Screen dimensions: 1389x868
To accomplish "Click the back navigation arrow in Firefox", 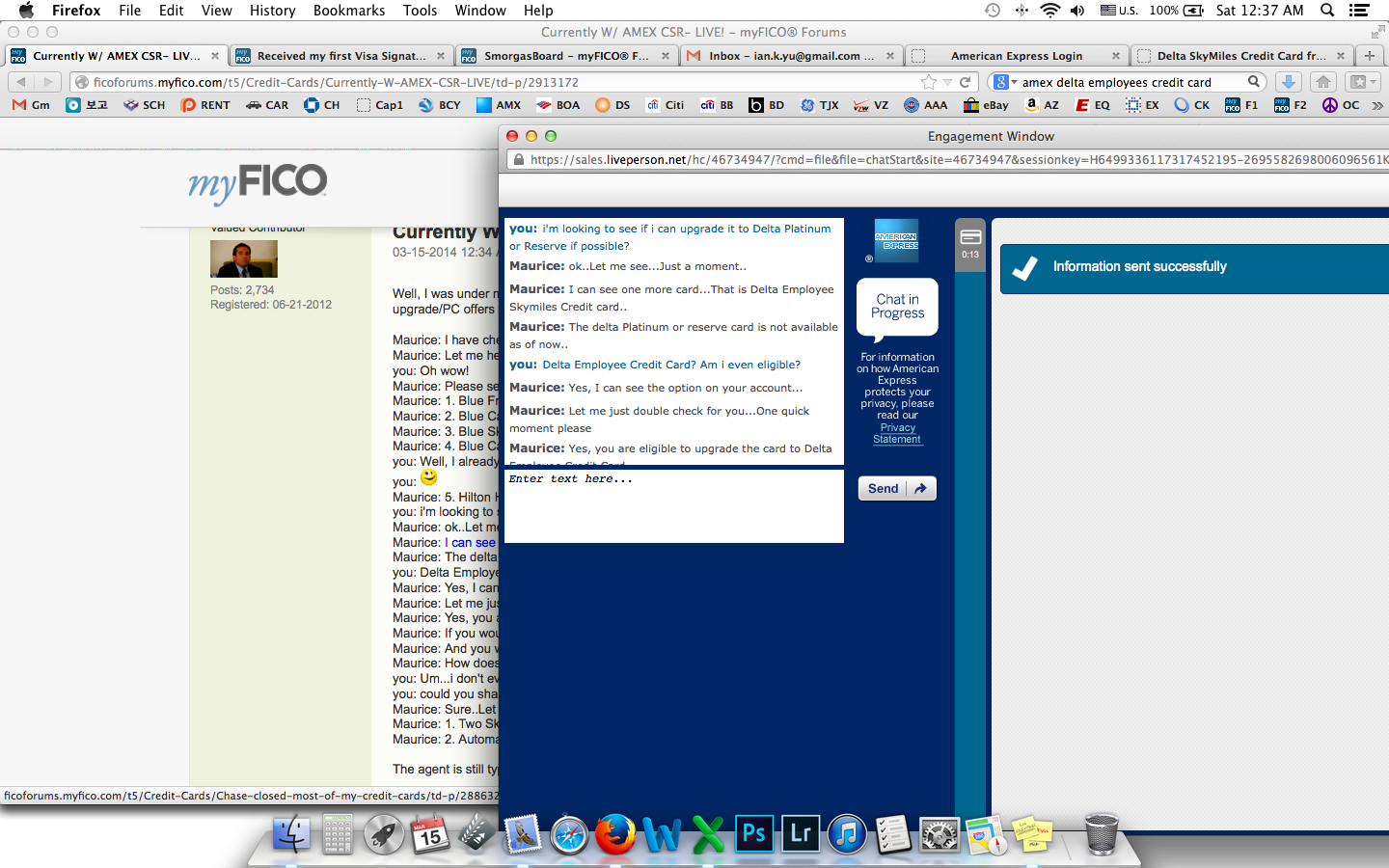I will coord(21,82).
